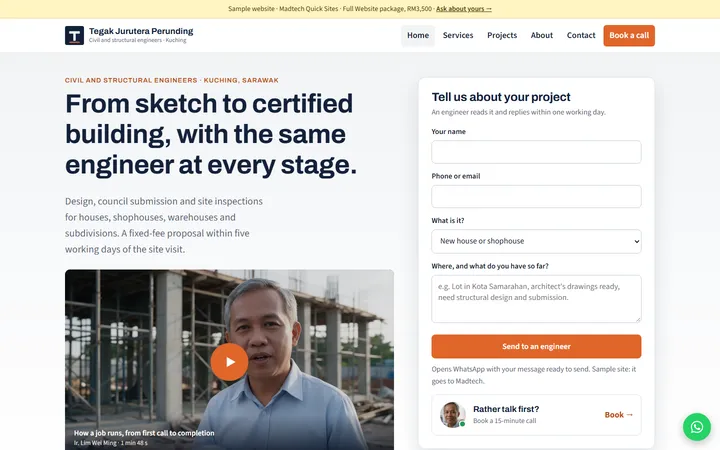Viewport: 720px width, 450px height.
Task: Play the site video
Action: click(230, 362)
